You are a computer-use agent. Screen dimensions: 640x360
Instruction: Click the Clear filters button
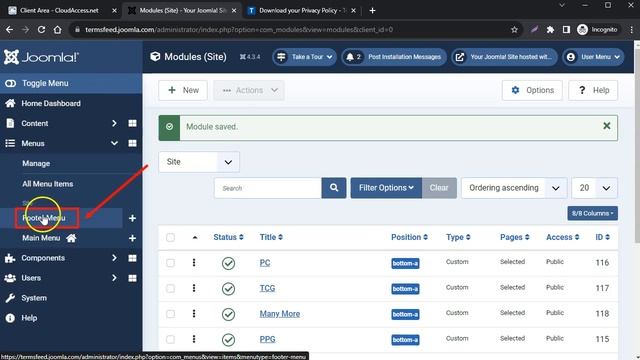439,188
